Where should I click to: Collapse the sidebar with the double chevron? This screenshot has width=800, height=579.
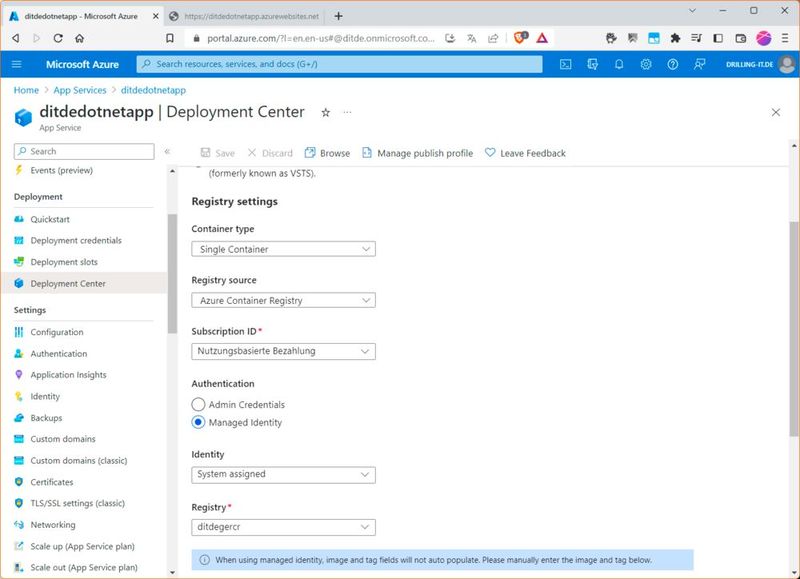(167, 152)
